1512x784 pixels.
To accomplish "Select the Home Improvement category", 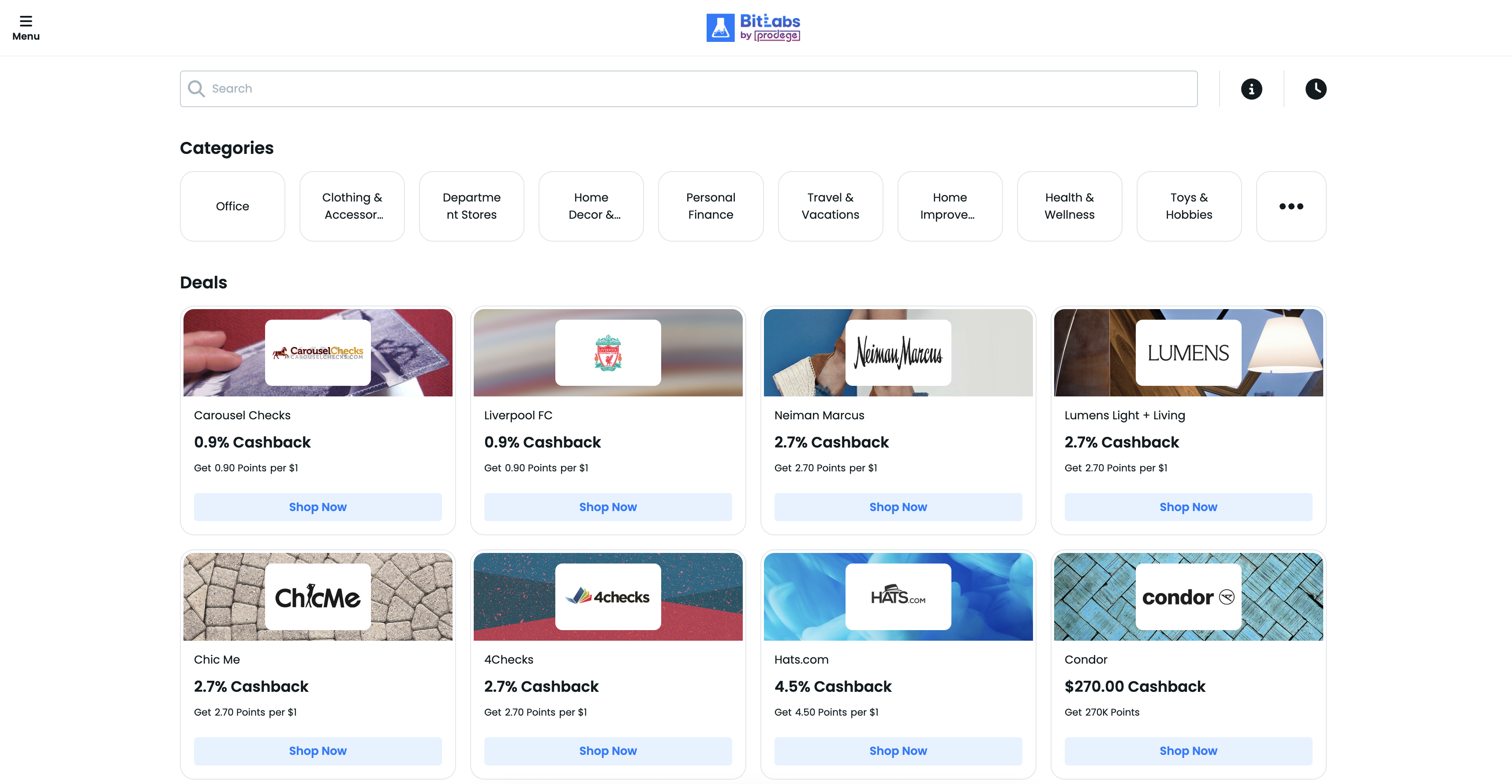I will [950, 206].
